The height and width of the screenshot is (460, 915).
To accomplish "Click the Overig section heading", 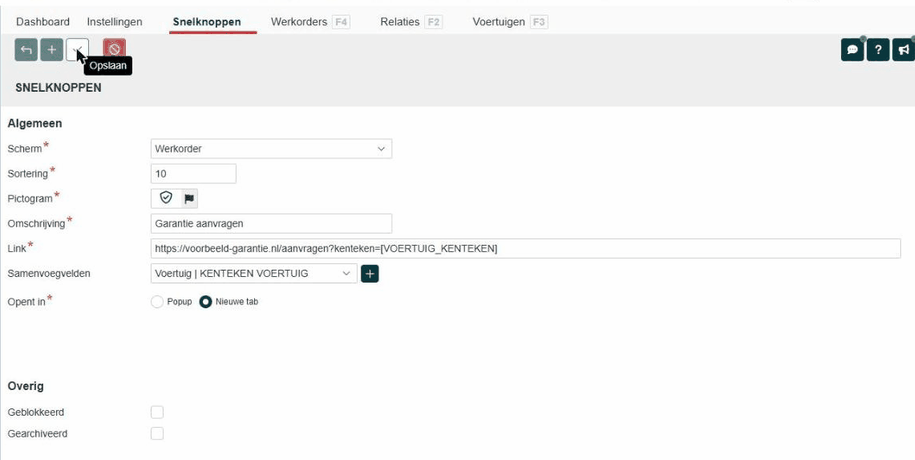I will [26, 386].
